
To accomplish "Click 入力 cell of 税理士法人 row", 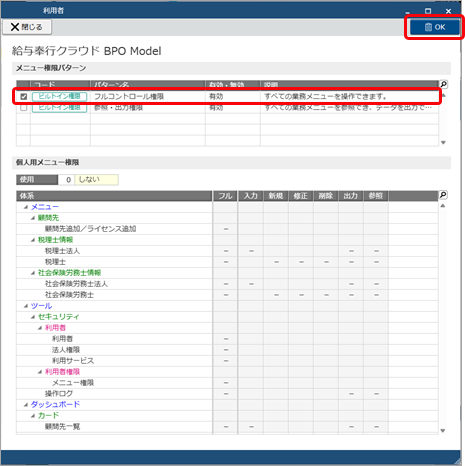I will [x=251, y=251].
